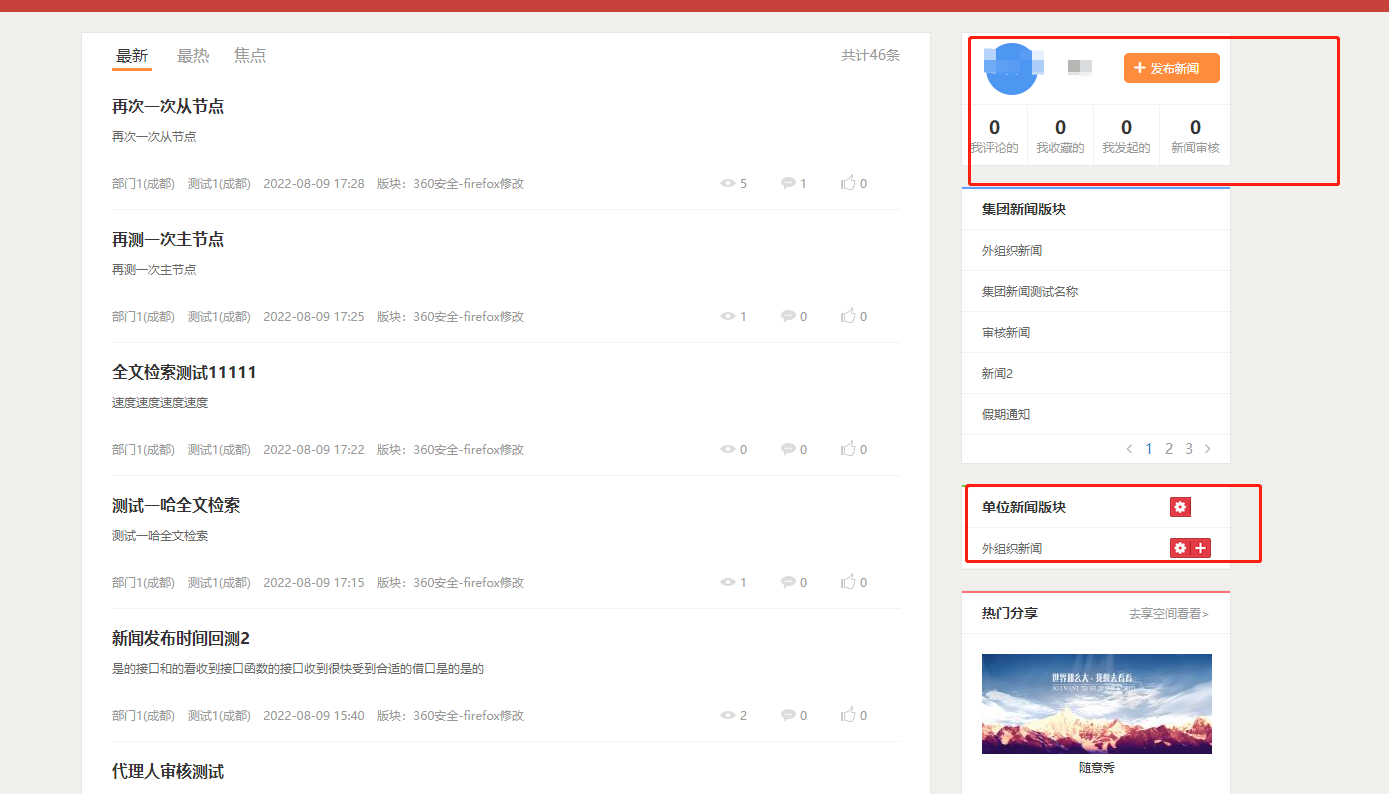
Task: Open the 焦点 tab
Action: pyautogui.click(x=250, y=56)
